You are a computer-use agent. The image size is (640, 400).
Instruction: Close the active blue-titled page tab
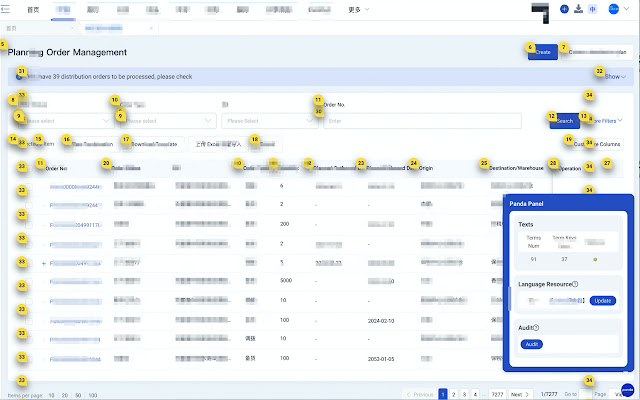coord(151,28)
